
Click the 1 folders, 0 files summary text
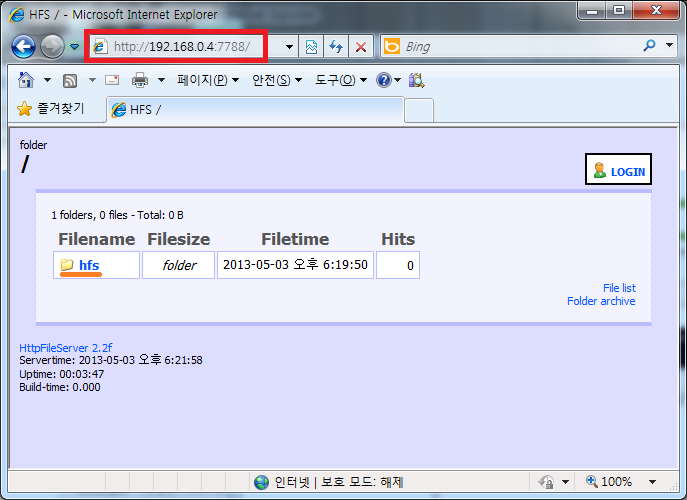click(117, 215)
